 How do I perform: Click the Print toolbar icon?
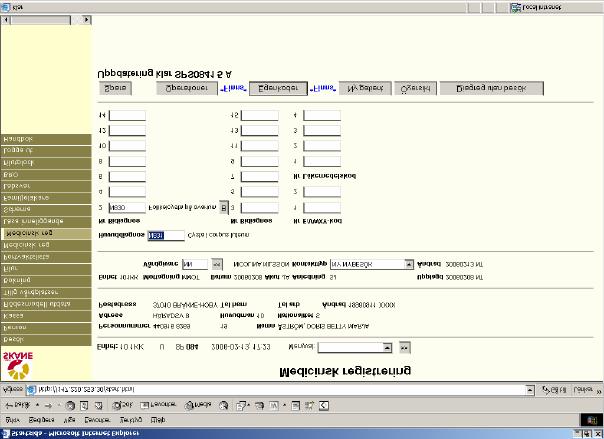click(x=259, y=405)
